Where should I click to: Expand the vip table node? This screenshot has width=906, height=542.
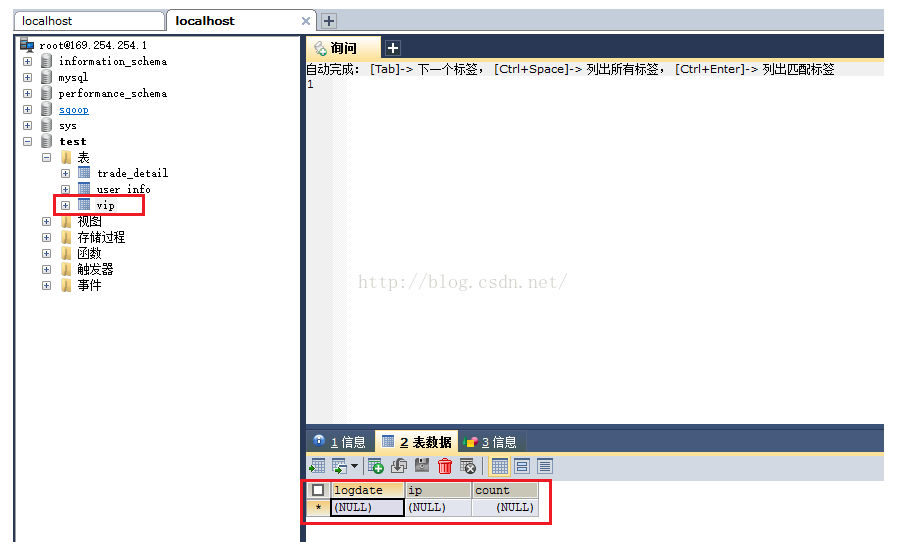pyautogui.click(x=66, y=205)
